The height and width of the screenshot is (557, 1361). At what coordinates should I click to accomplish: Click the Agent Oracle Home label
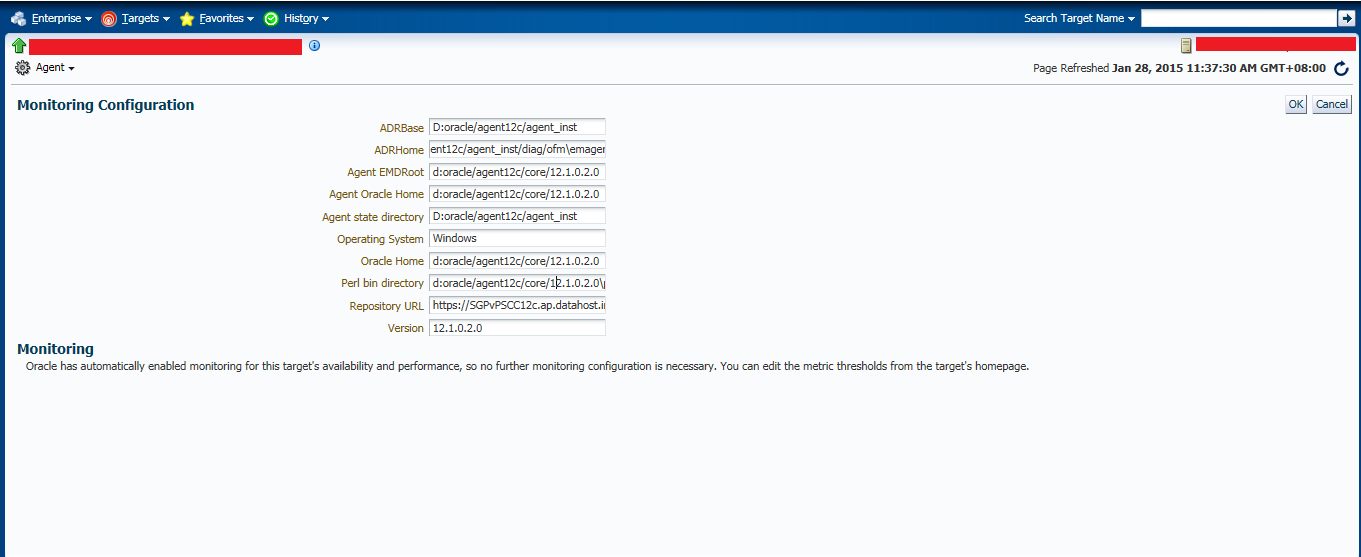click(377, 194)
